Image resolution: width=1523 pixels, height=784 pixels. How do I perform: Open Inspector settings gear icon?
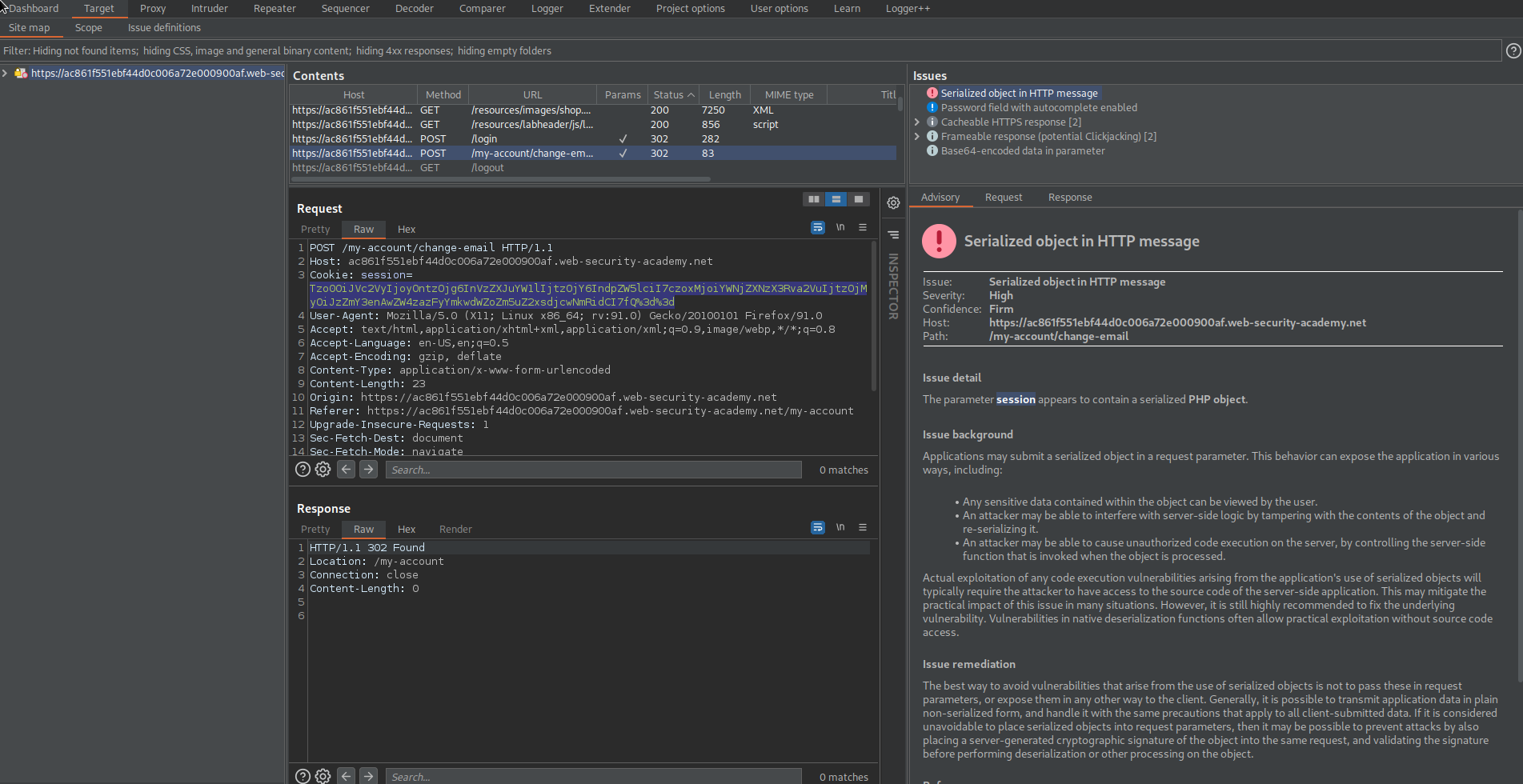[893, 203]
